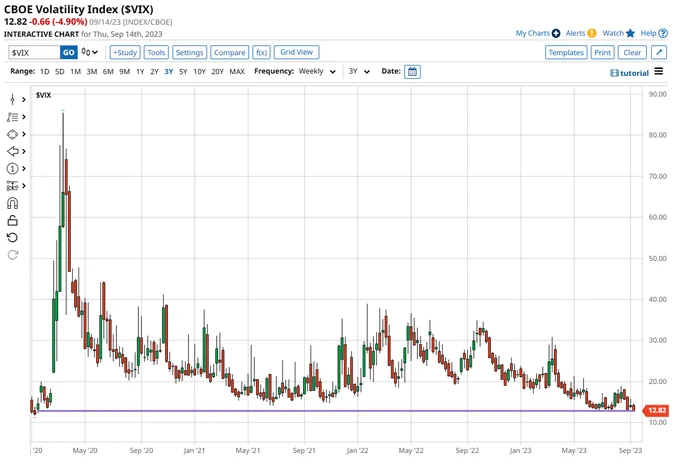680x469 pixels.
Task: Select the 5D range
Action: click(x=60, y=72)
